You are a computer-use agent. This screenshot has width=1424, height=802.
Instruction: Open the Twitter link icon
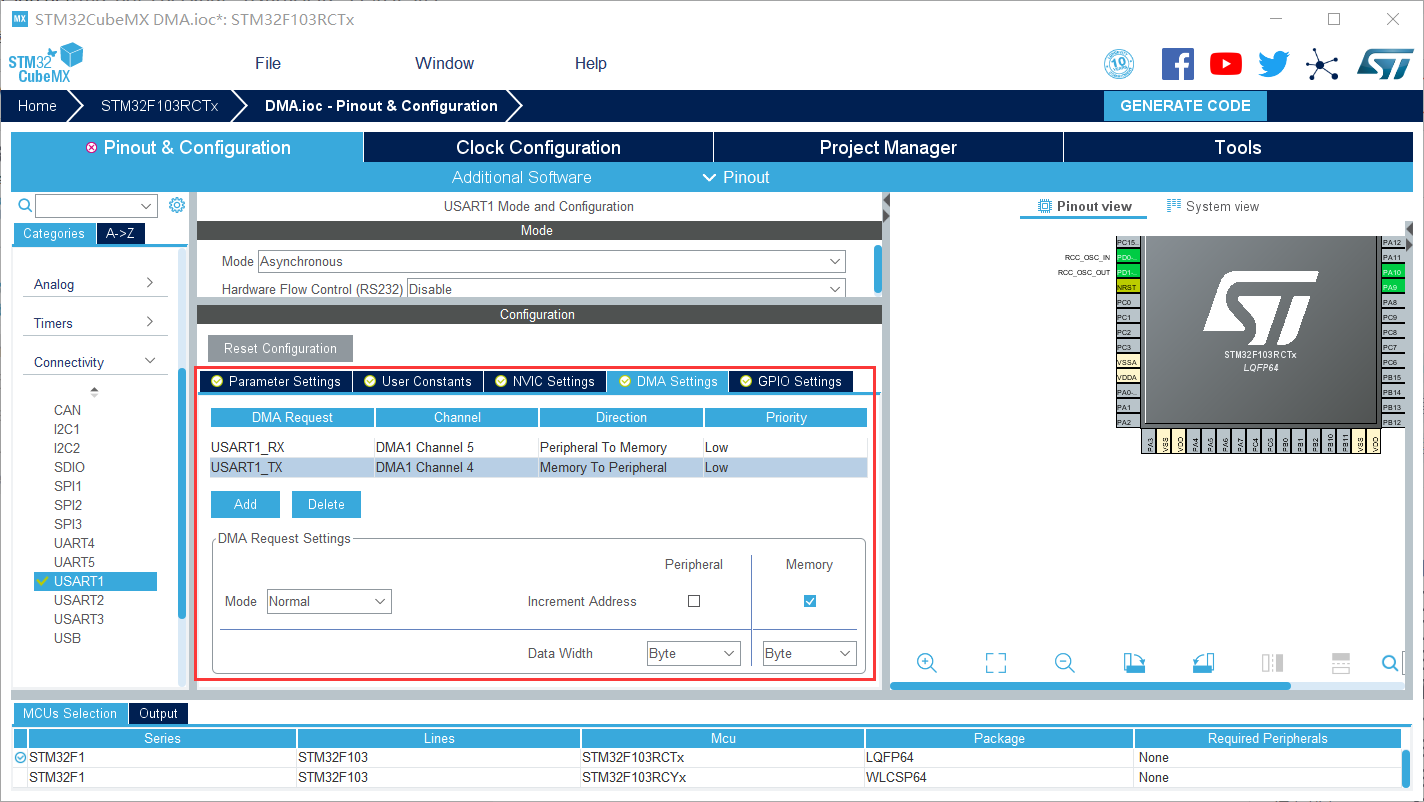[x=1274, y=64]
